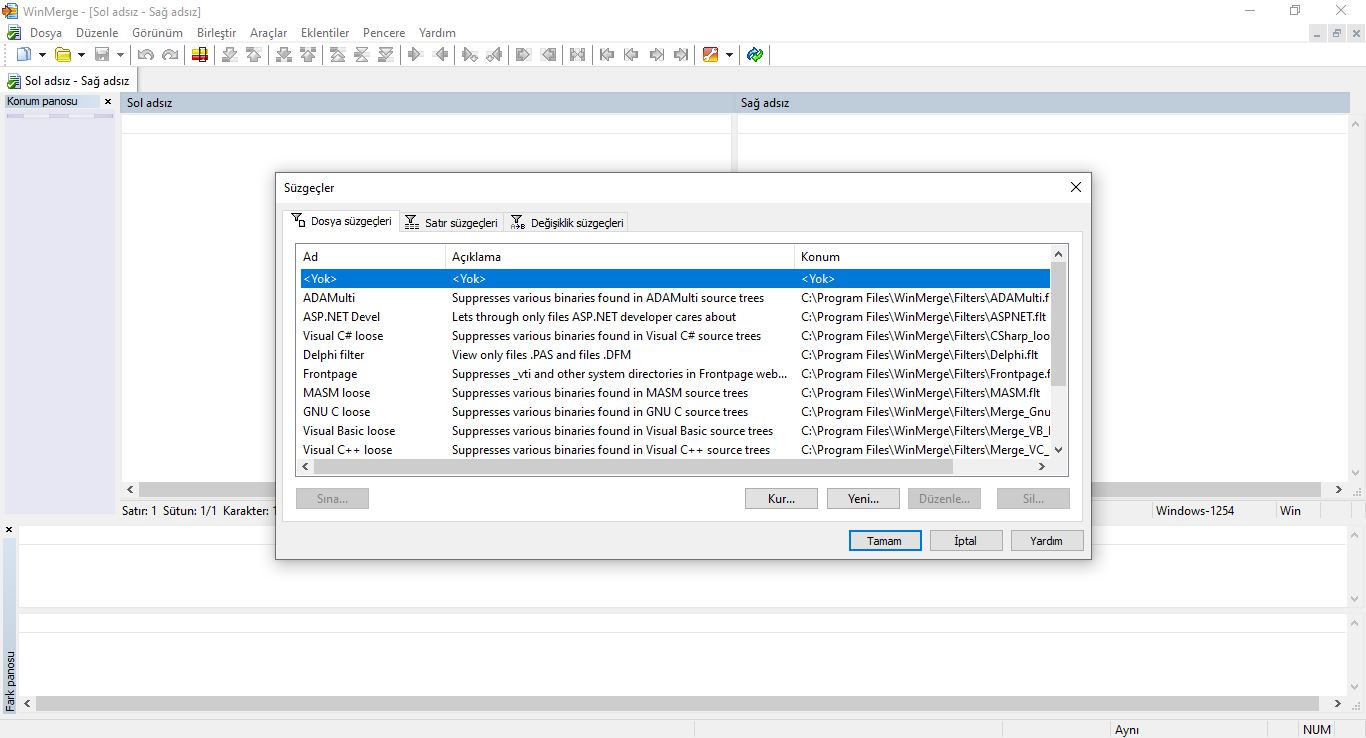The height and width of the screenshot is (738, 1366).
Task: Click the WinMerge app icon in title bar
Action: coord(11,11)
